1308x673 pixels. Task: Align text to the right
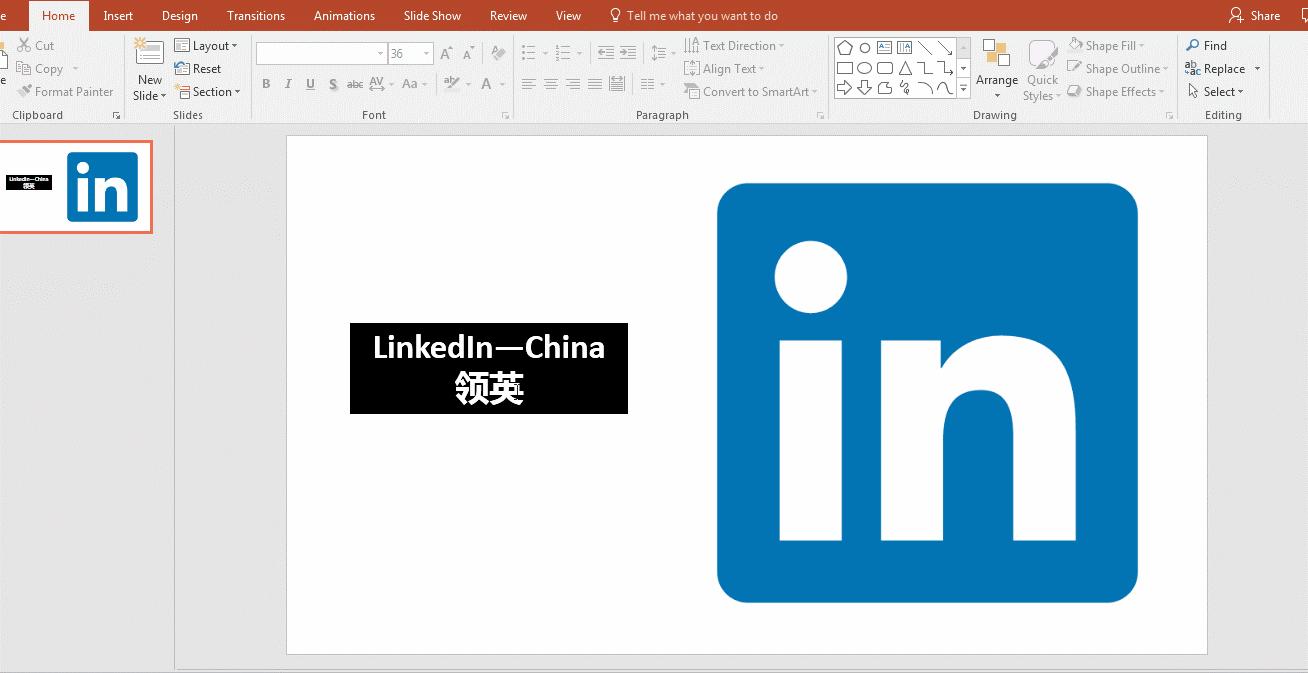pyautogui.click(x=573, y=85)
